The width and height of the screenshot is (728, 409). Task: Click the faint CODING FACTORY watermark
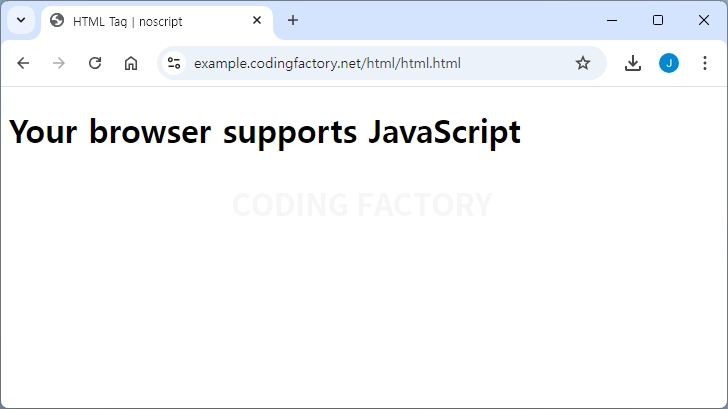362,205
